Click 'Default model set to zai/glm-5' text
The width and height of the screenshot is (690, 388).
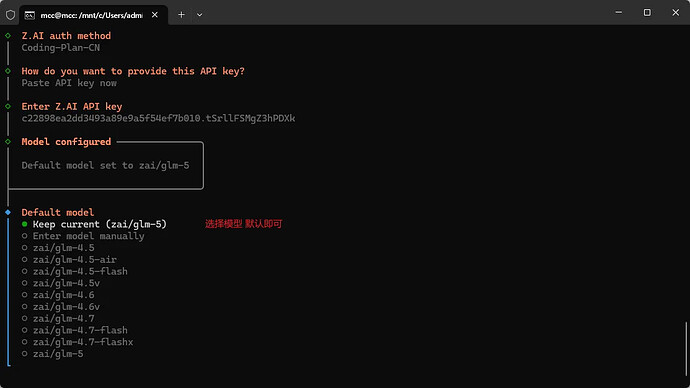click(x=106, y=166)
